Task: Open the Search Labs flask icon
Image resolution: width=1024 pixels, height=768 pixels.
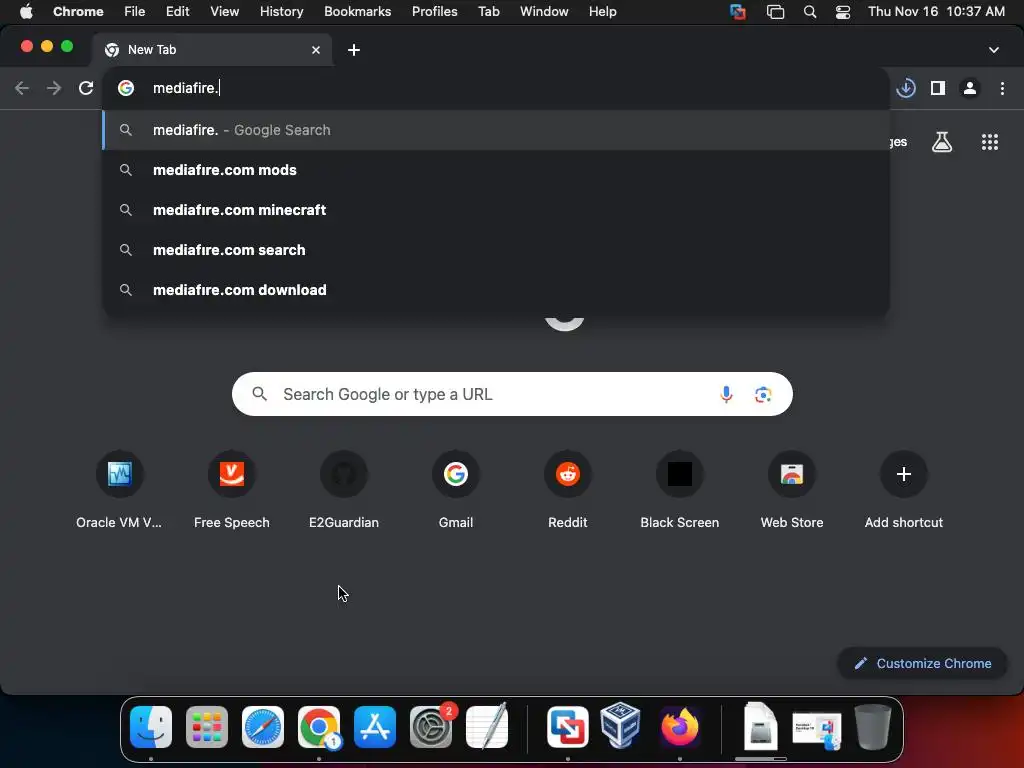Action: (942, 142)
